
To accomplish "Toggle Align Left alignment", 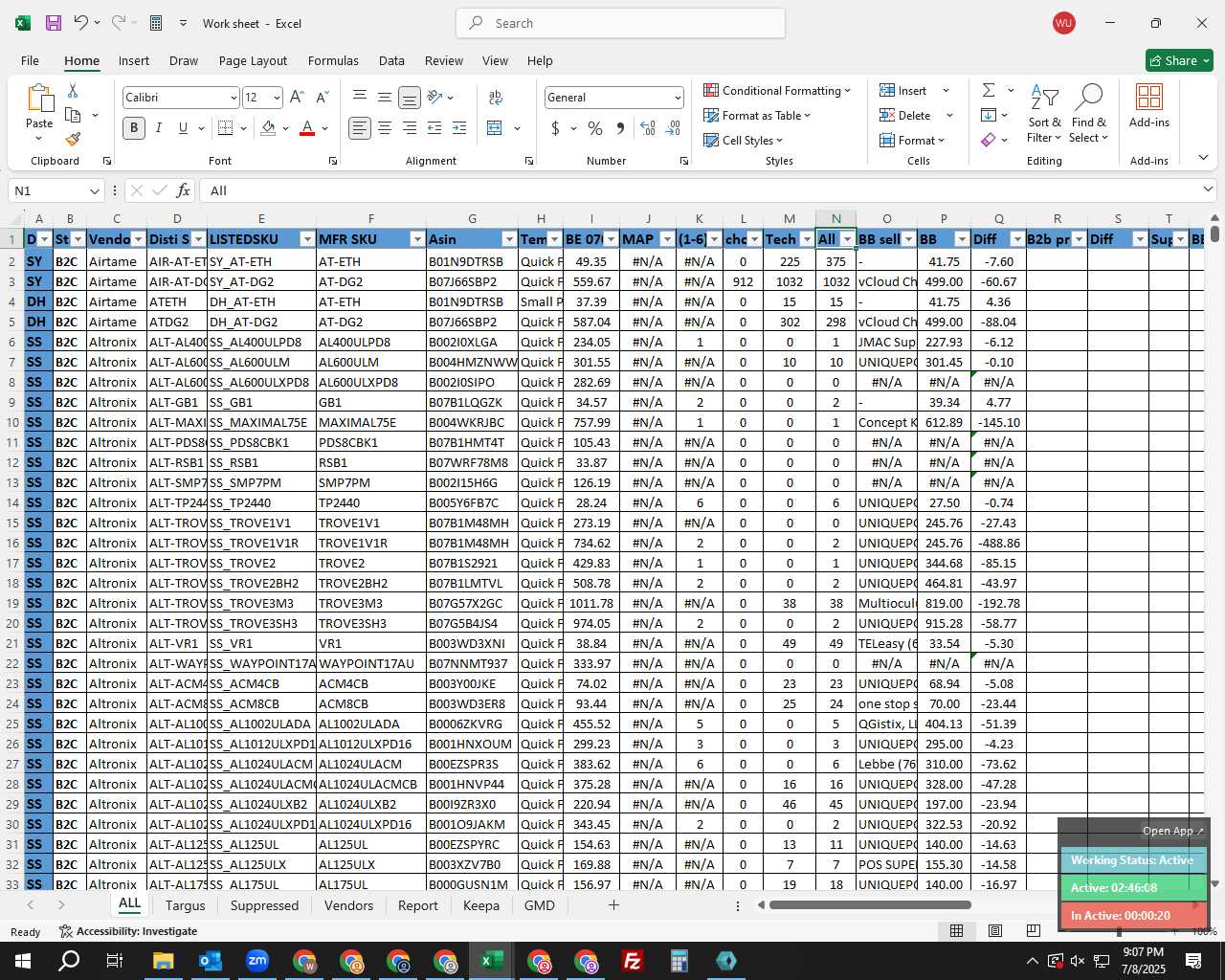I will click(360, 127).
